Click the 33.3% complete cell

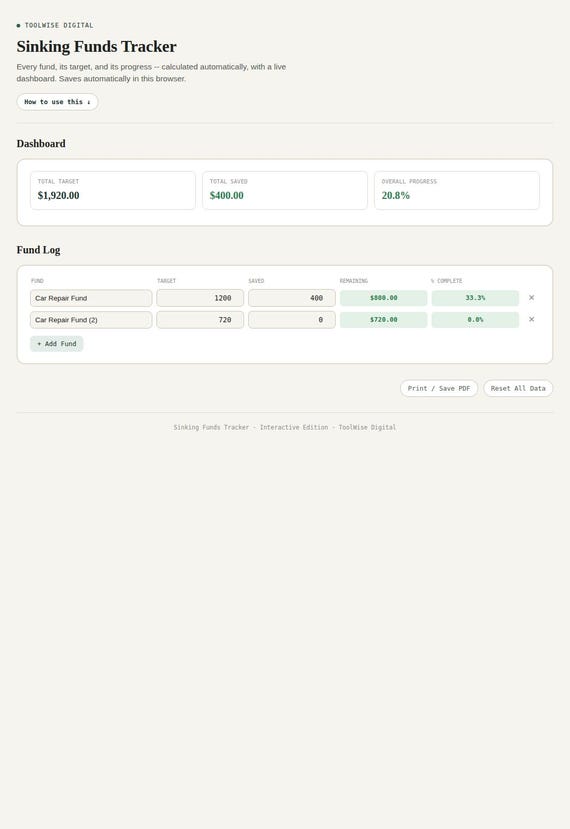pos(475,298)
